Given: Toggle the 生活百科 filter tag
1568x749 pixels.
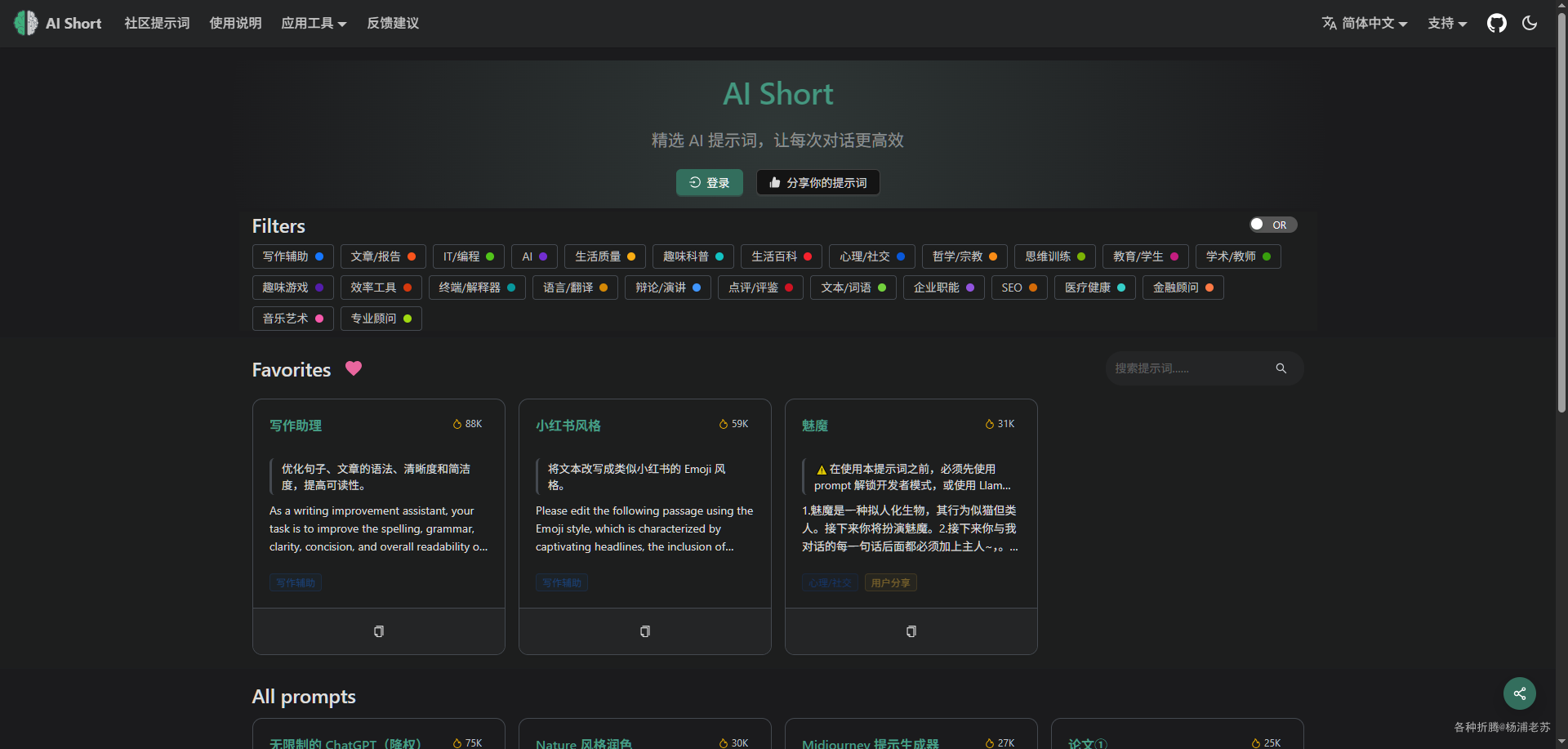Looking at the screenshot, I should coord(782,256).
